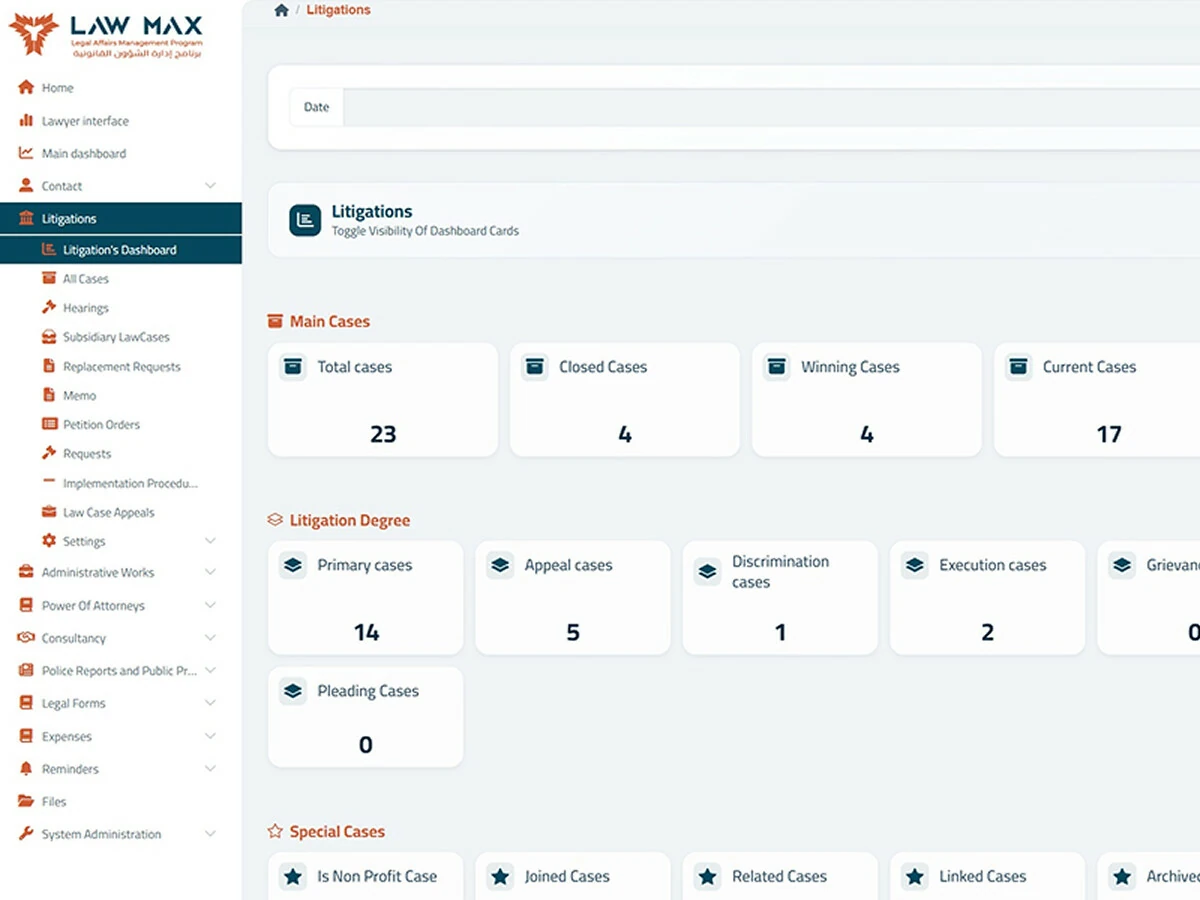Click the Linked Cases star icon
Viewport: 1200px width, 900px height.
(x=915, y=877)
